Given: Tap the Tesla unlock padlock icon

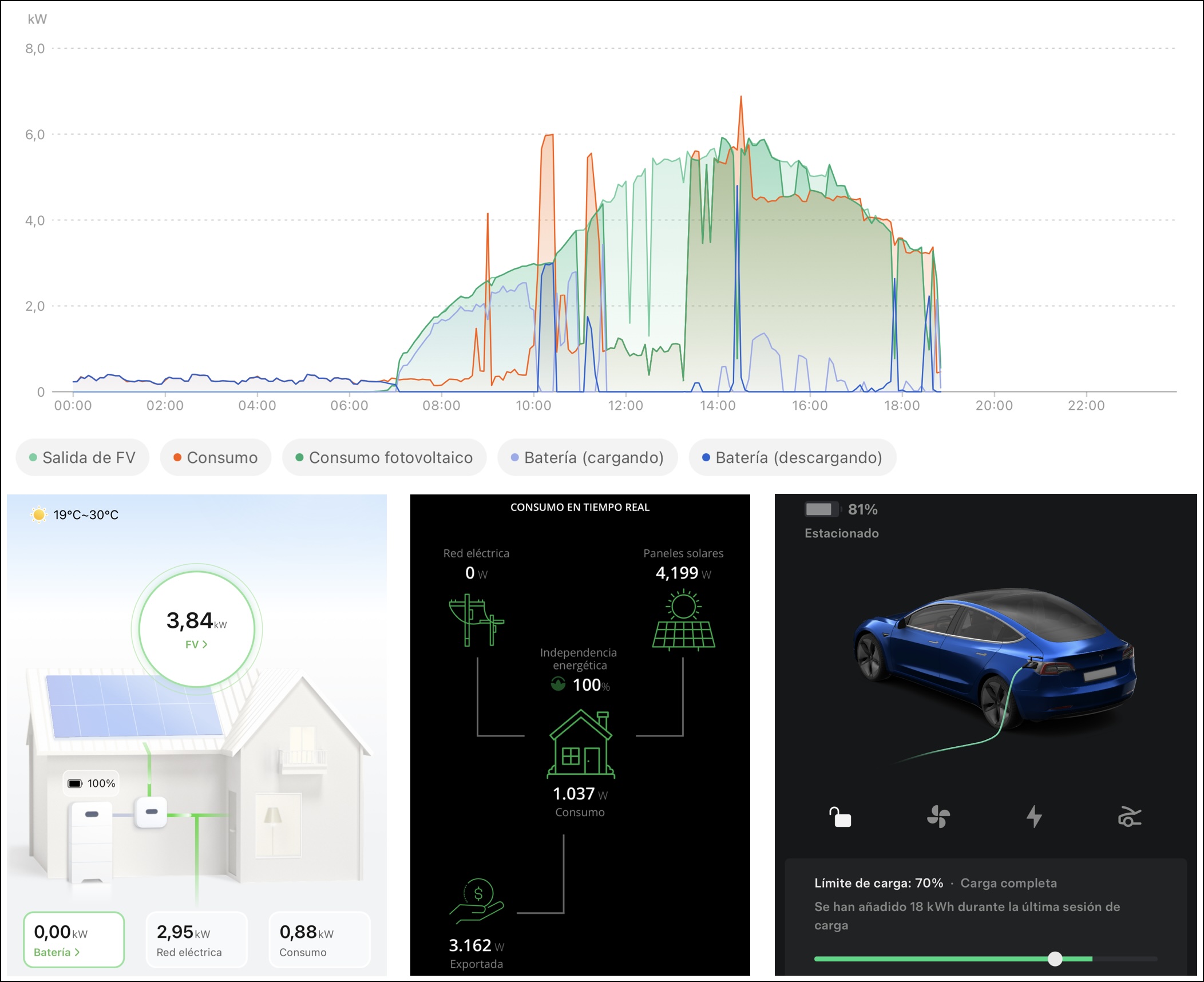Looking at the screenshot, I should [840, 817].
